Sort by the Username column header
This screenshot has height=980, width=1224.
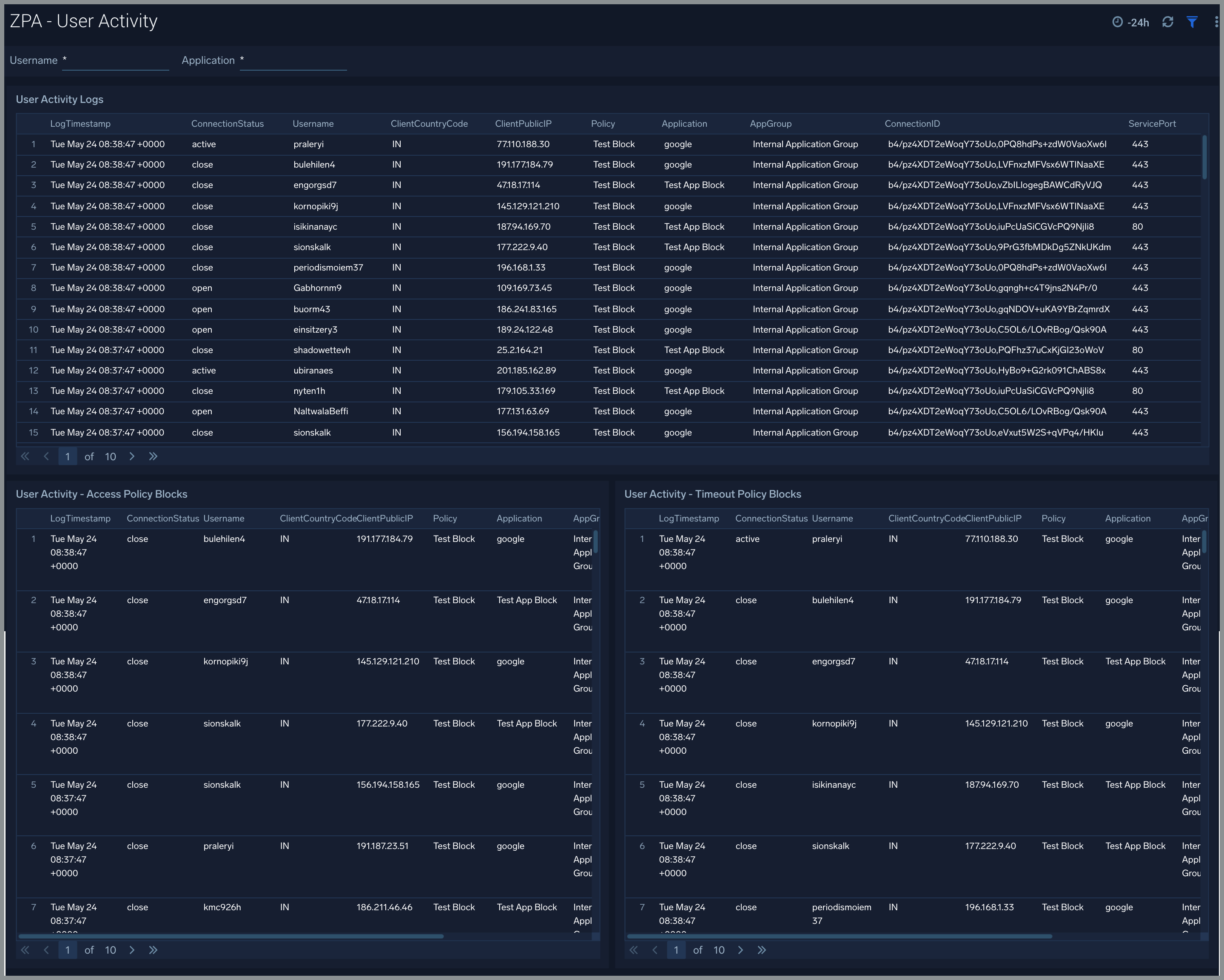point(313,123)
